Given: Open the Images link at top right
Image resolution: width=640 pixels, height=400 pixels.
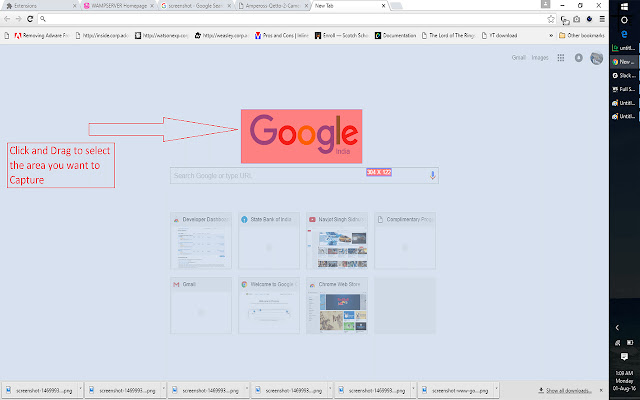Looking at the screenshot, I should [x=539, y=58].
